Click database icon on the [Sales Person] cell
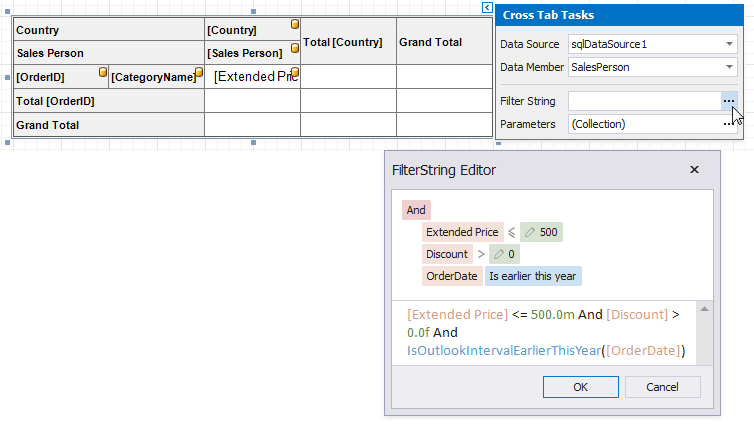 tap(295, 47)
